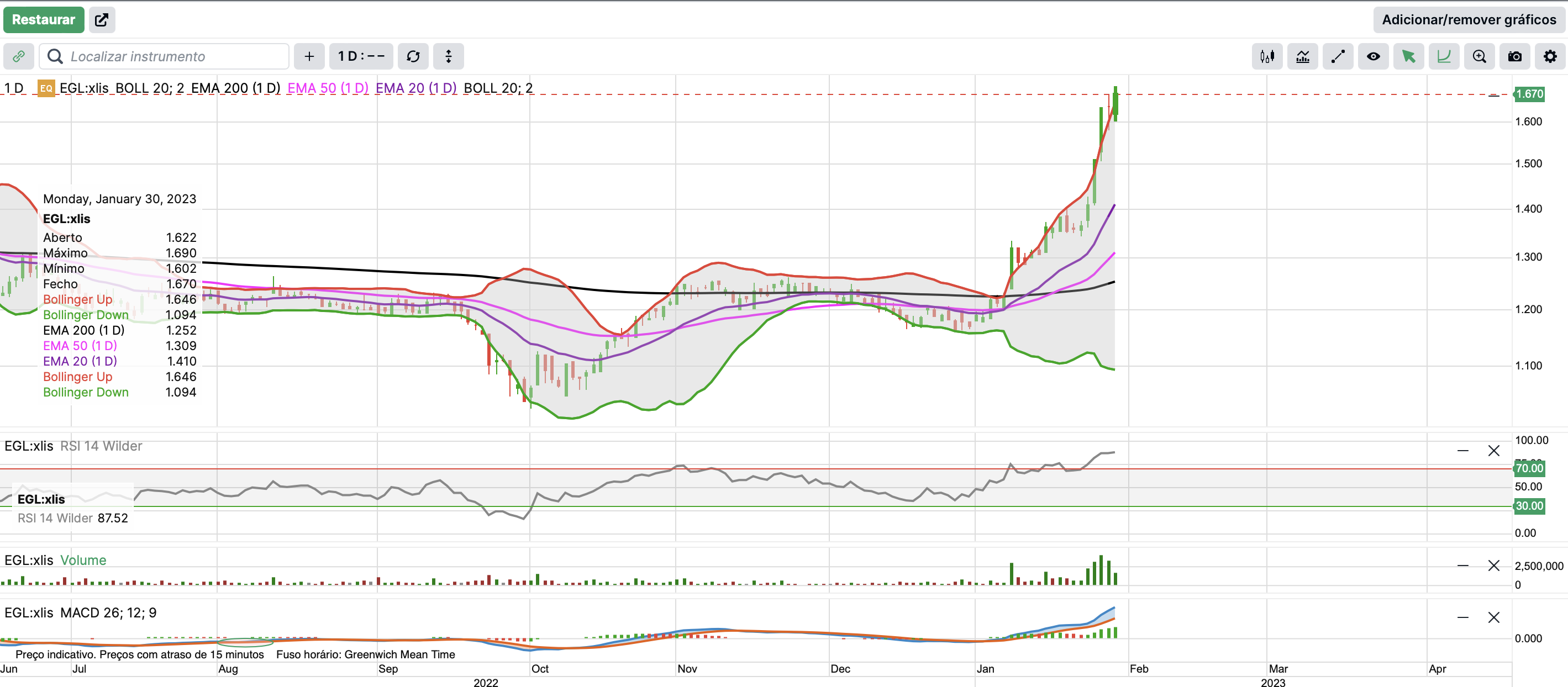Screen dimensions: 1568x687
Task: Click the Restaurar button
Action: click(43, 19)
